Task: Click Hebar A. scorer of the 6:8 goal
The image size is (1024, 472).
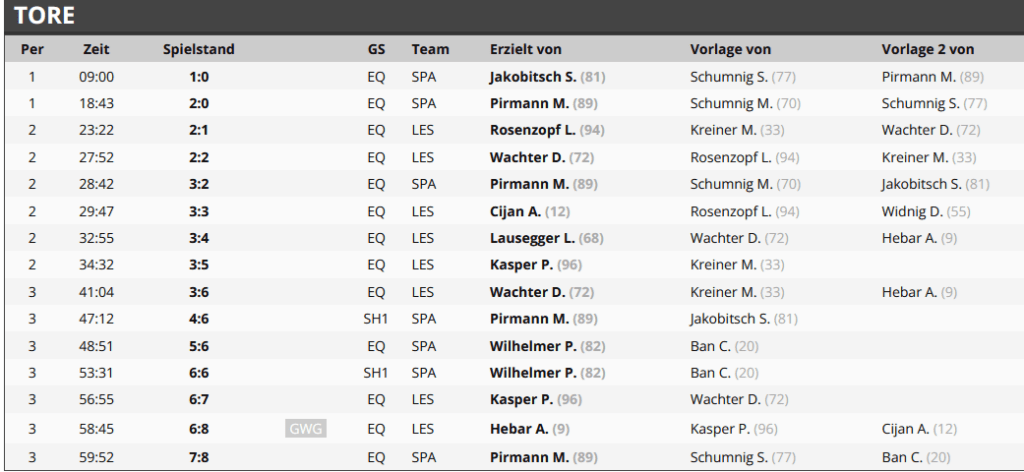Action: (519, 429)
